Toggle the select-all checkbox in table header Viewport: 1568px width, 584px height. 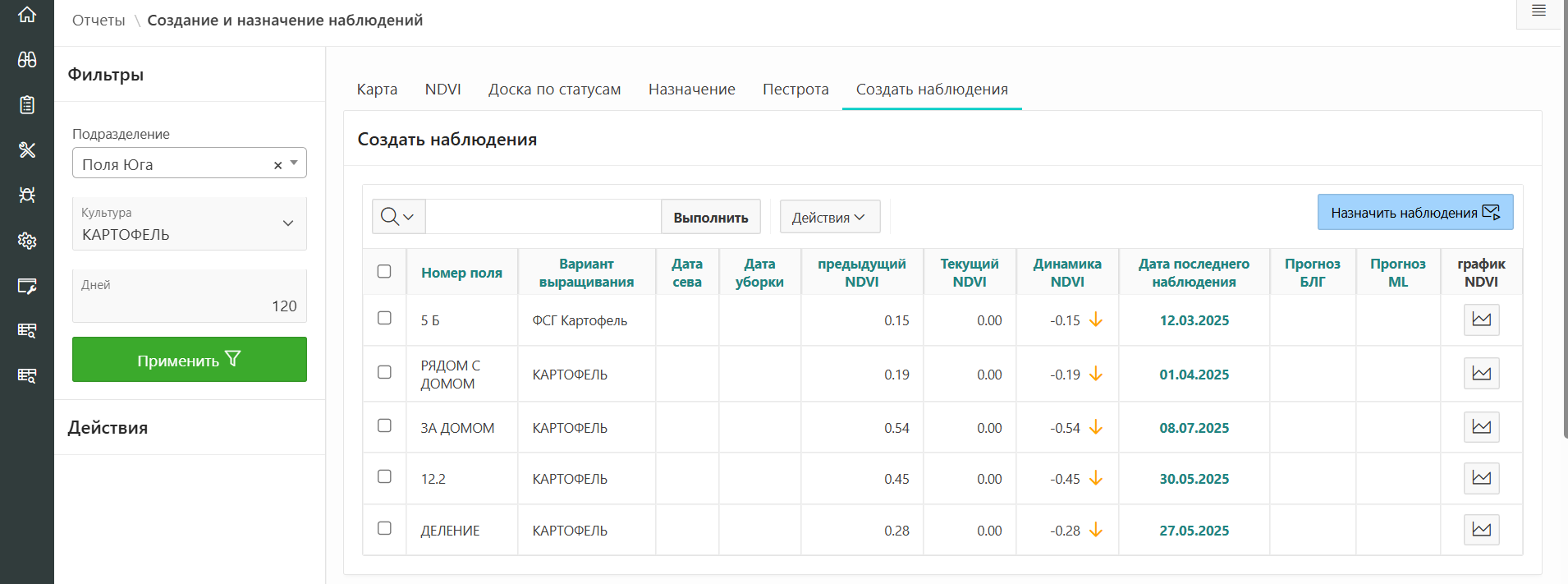coord(384,271)
